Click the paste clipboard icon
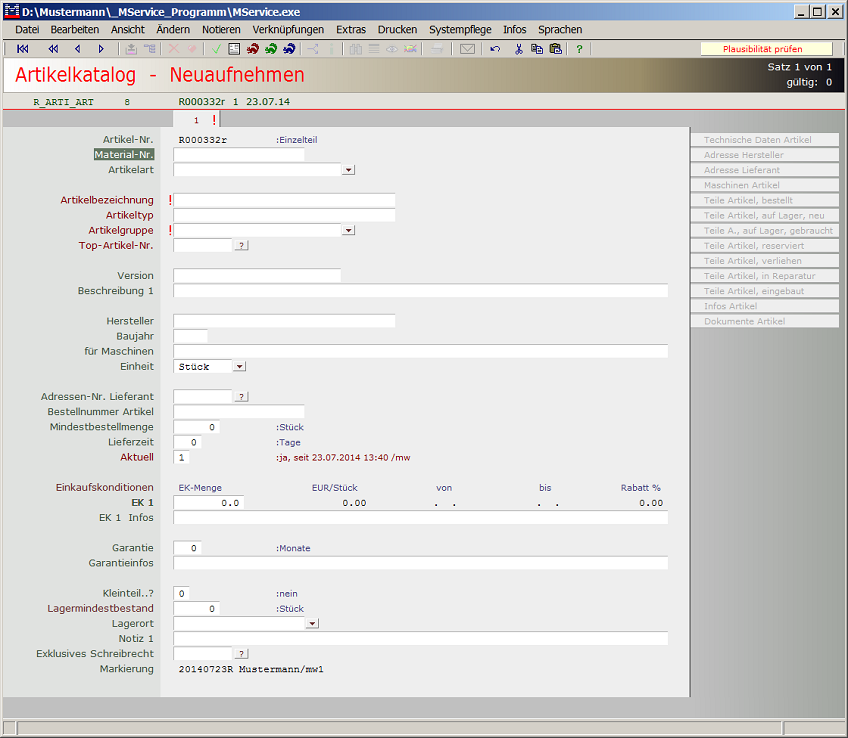 (x=555, y=49)
